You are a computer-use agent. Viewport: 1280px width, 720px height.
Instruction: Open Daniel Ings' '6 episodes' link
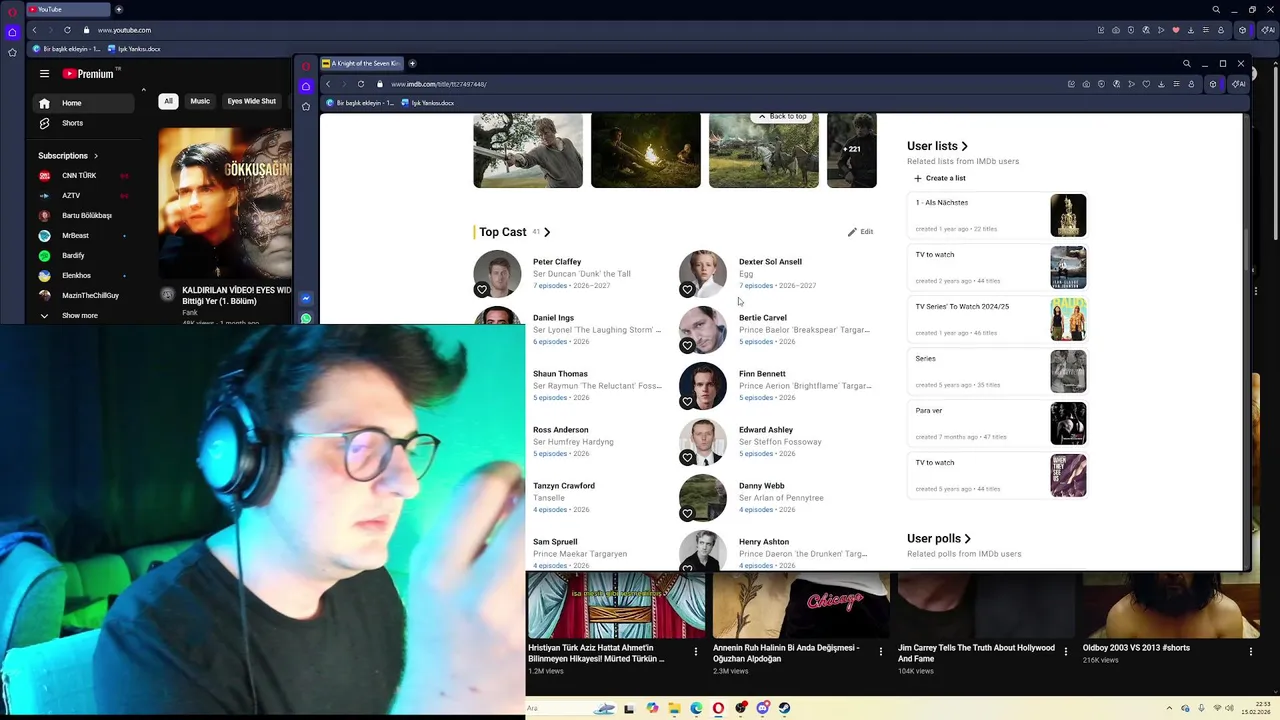[x=550, y=342]
